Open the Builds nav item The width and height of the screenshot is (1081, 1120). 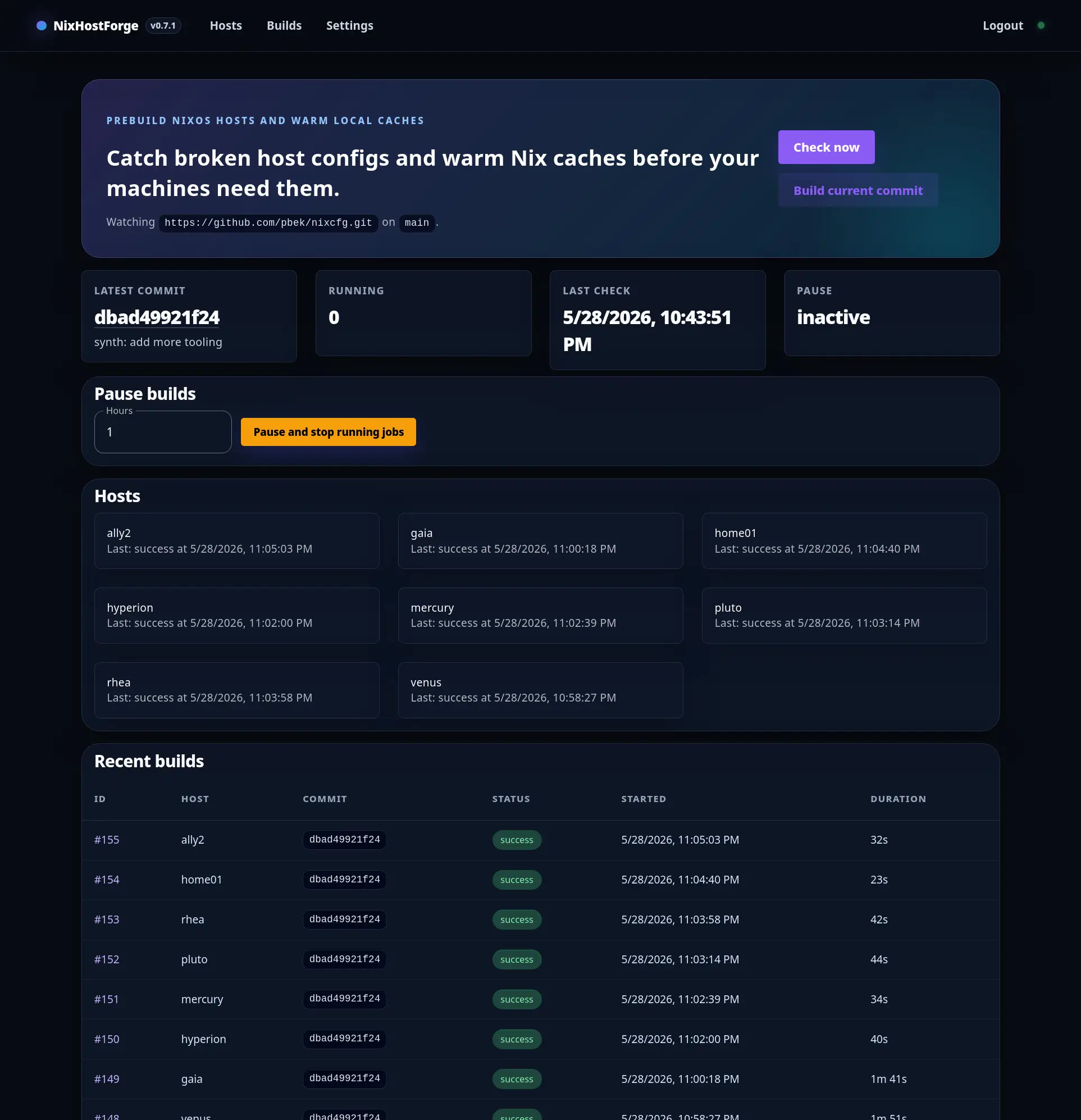[284, 26]
